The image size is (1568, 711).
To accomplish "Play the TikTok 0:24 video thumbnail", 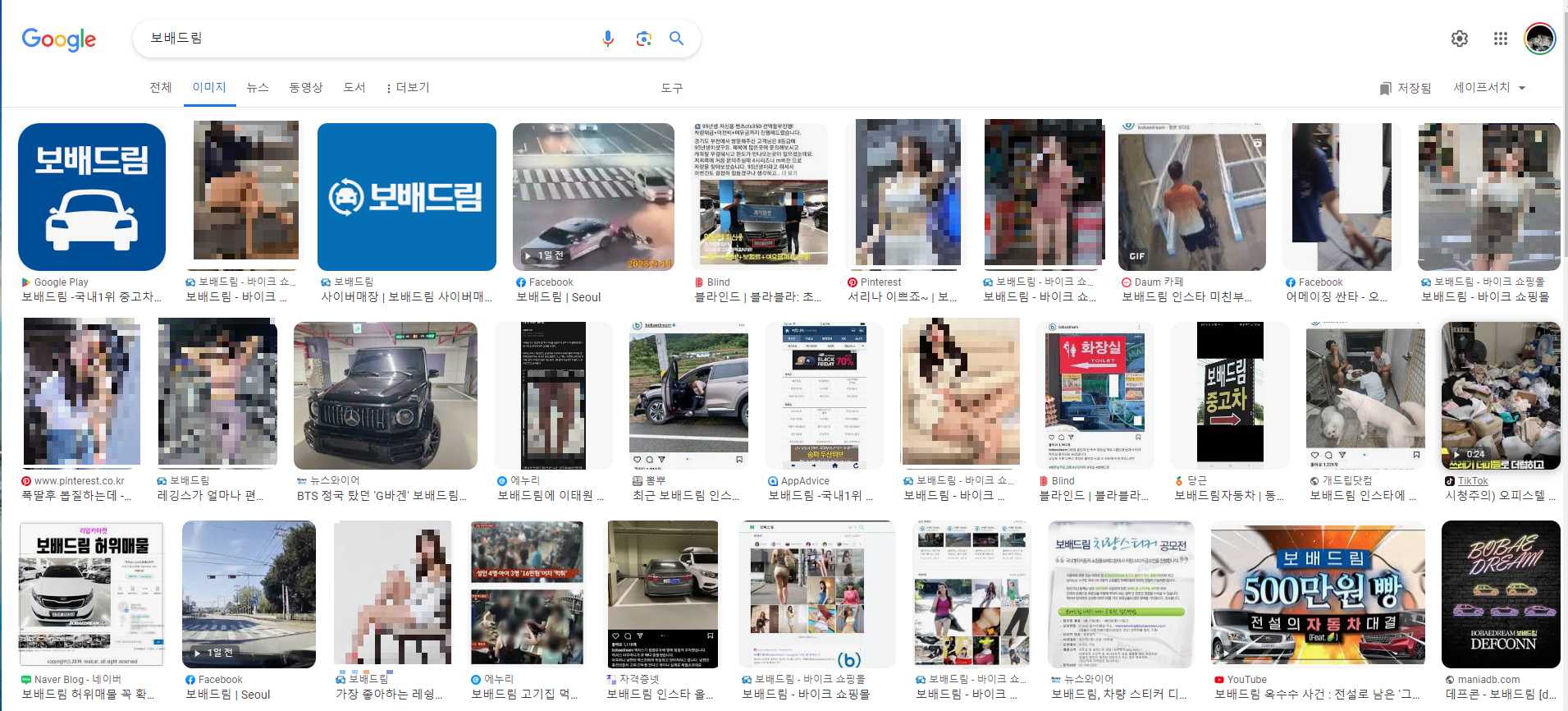I will pyautogui.click(x=1501, y=396).
